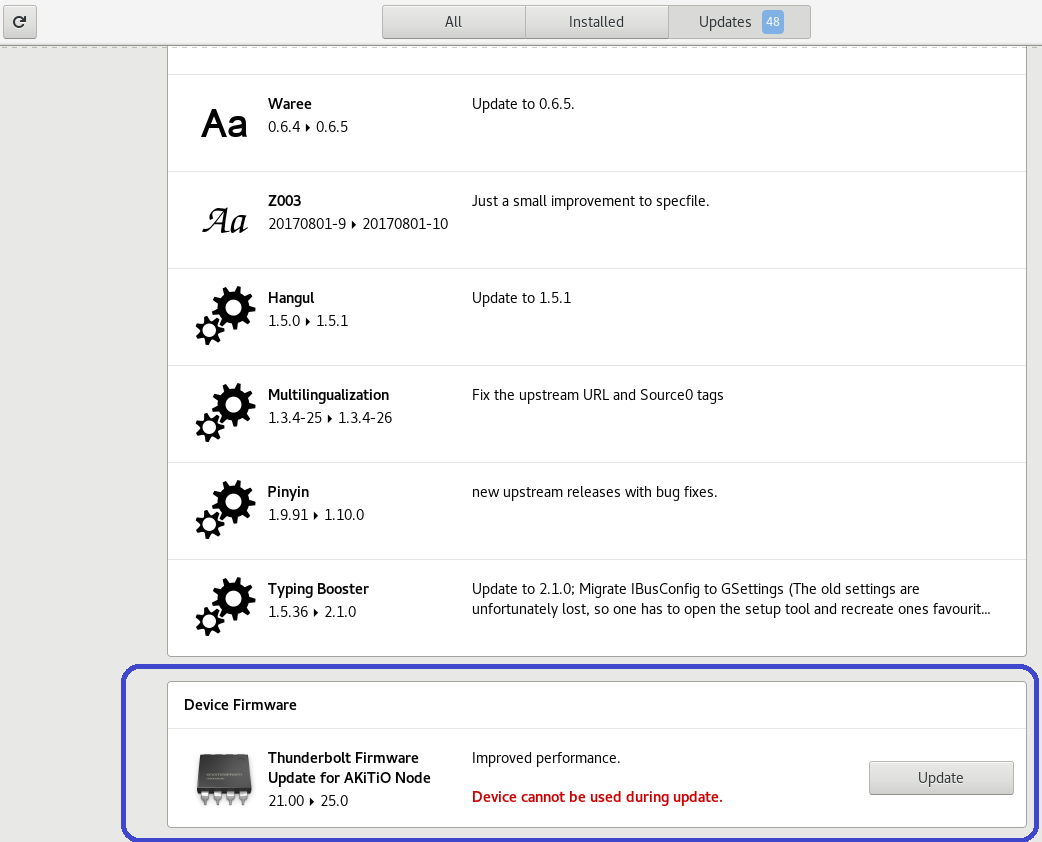Image resolution: width=1042 pixels, height=842 pixels.
Task: Click the updates count badge 48
Action: coord(772,22)
